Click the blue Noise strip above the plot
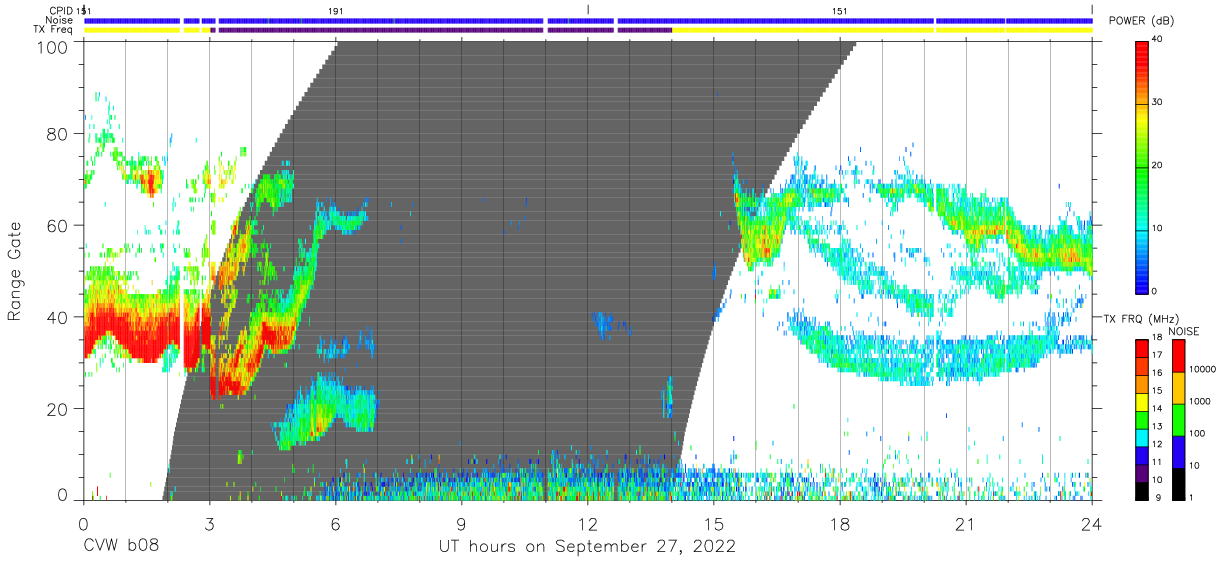Screen dimensions: 1228x567 click(588, 20)
